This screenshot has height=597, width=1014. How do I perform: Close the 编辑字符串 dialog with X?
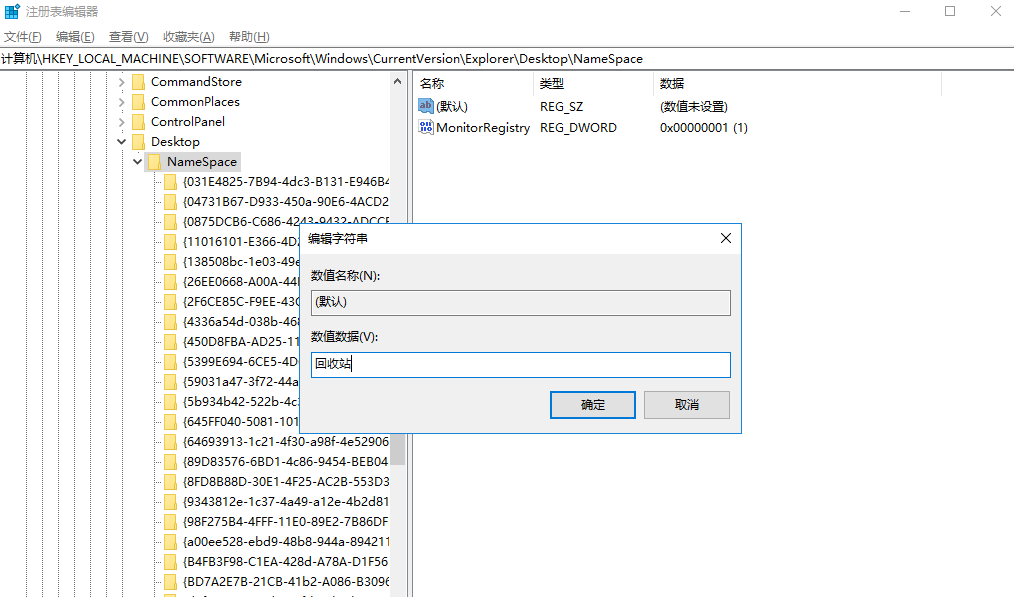[725, 239]
